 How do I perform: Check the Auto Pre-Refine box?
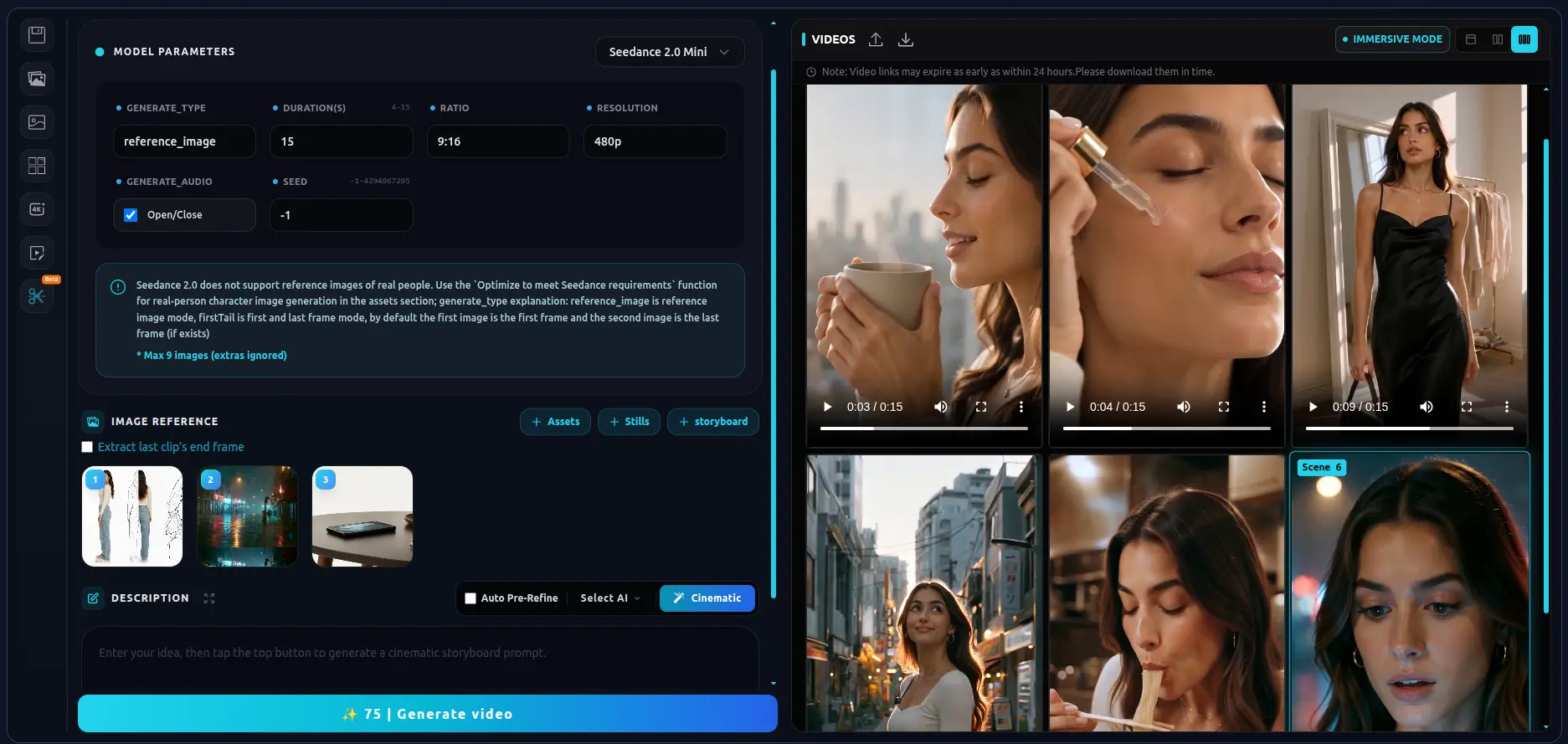pos(470,598)
